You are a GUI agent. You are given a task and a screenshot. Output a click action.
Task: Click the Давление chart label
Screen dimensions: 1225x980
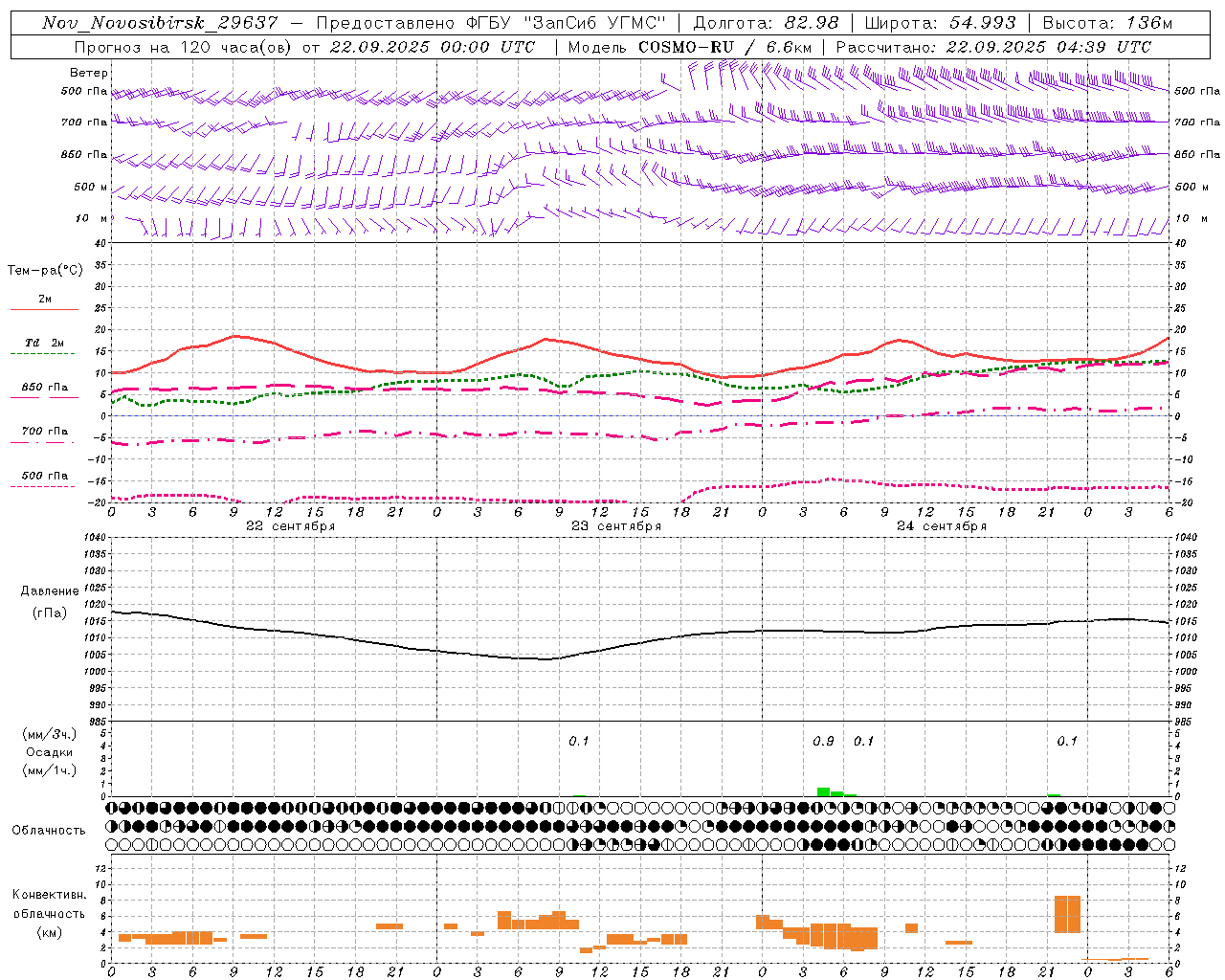click(50, 591)
